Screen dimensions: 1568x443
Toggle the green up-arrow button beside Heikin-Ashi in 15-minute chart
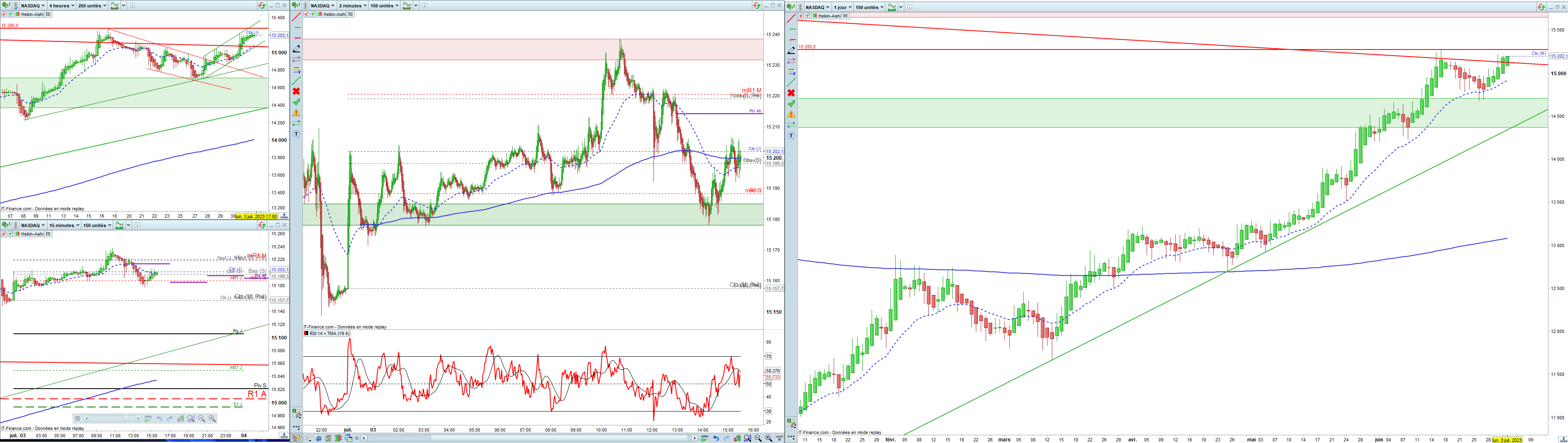click(10, 234)
